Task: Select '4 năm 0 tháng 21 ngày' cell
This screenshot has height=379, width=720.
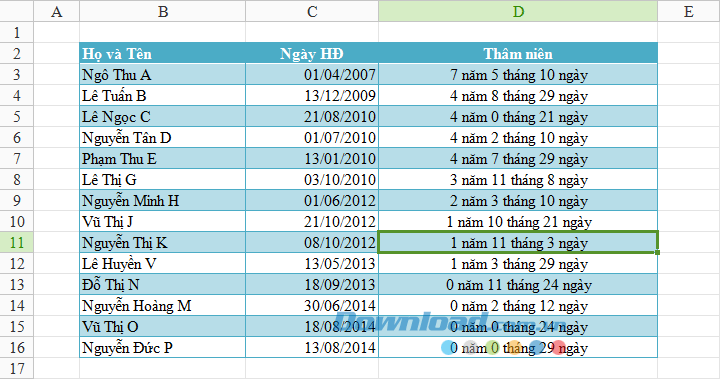Action: point(518,116)
